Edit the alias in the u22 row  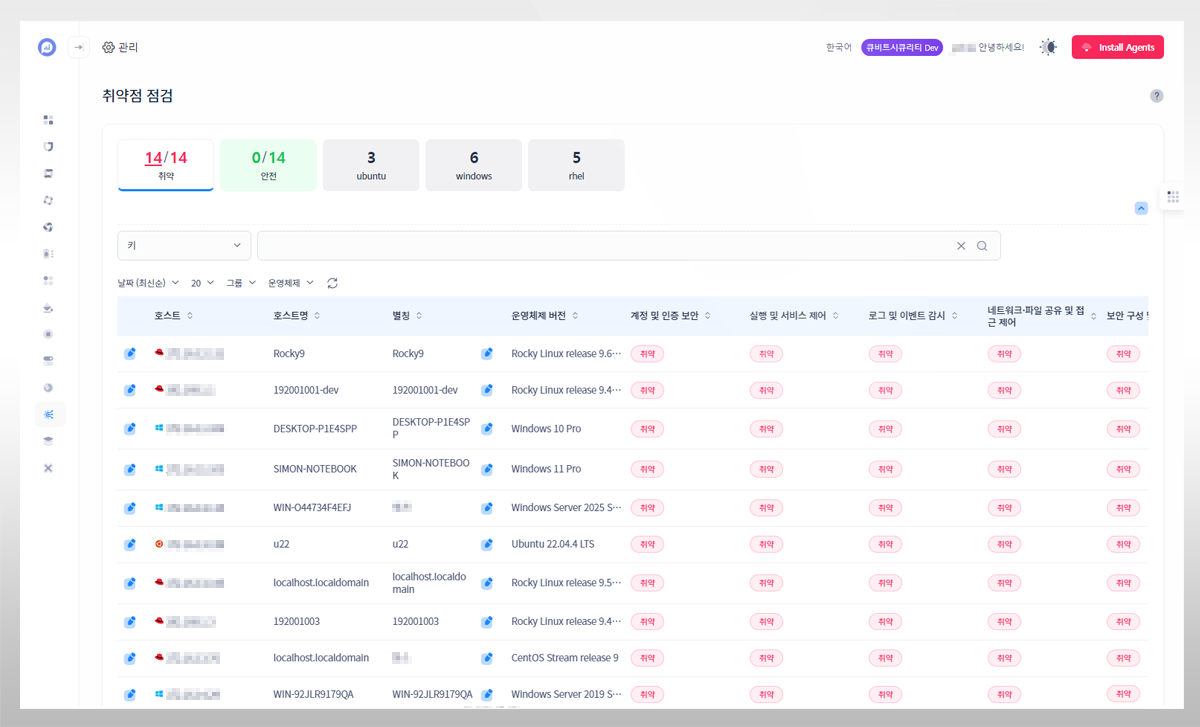[x=487, y=545]
